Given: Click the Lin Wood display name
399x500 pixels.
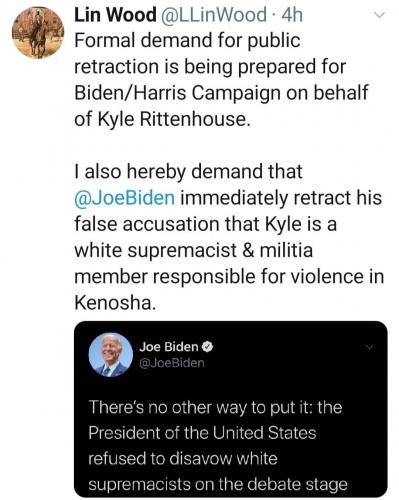Looking at the screenshot, I should [115, 15].
